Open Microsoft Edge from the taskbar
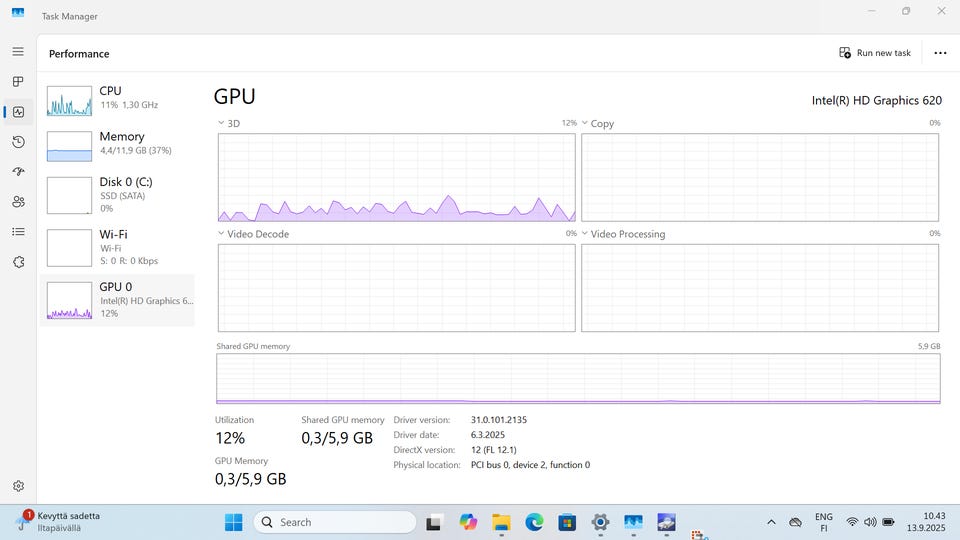The height and width of the screenshot is (540, 960). tap(534, 522)
